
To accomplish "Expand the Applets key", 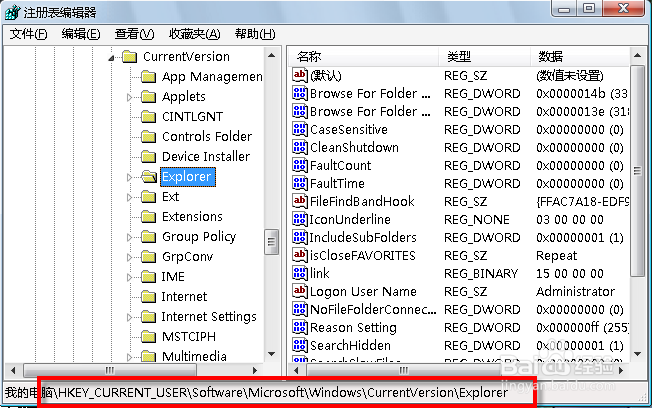I will coord(129,97).
